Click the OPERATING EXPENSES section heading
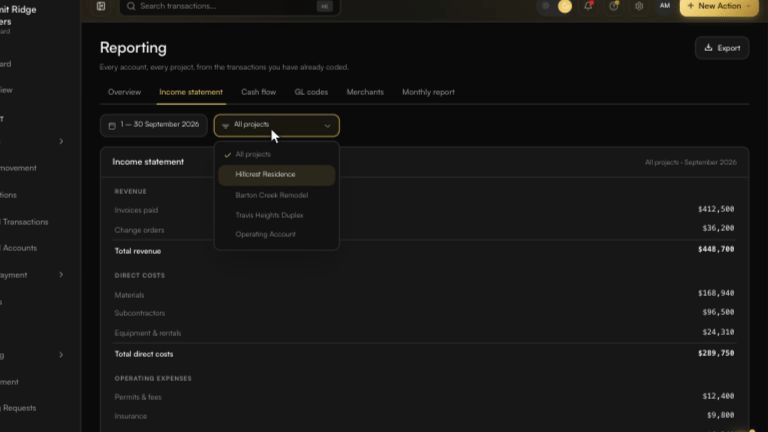Viewport: 768px width, 432px height. coord(153,379)
